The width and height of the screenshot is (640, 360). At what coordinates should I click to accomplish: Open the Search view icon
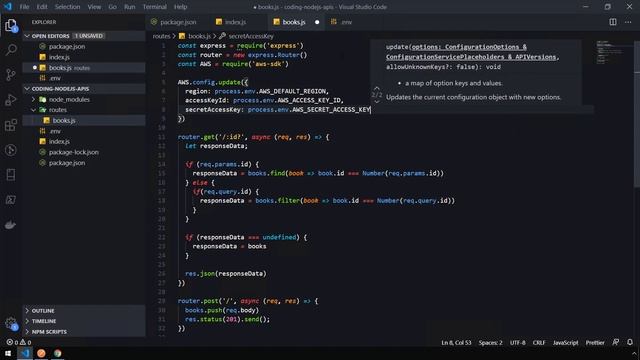(x=11, y=50)
